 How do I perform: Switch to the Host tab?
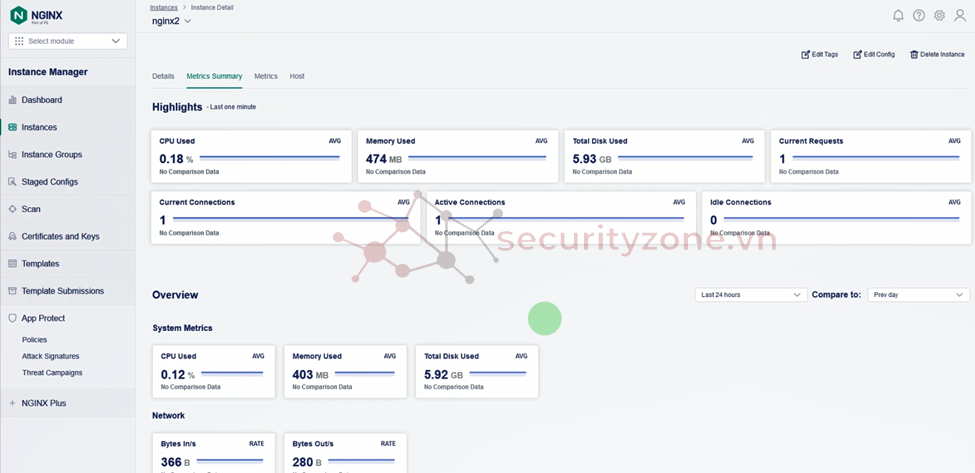[297, 76]
